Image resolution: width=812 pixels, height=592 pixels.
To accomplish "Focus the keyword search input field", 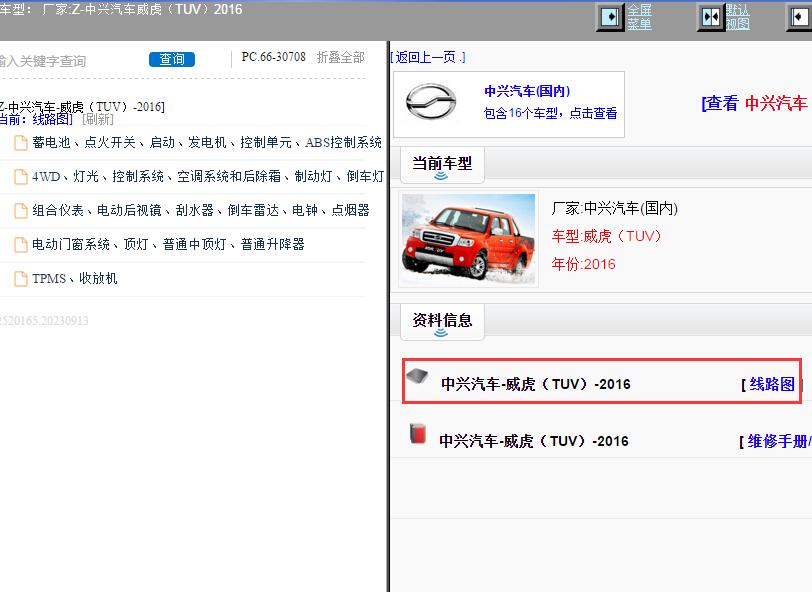I will pos(67,61).
